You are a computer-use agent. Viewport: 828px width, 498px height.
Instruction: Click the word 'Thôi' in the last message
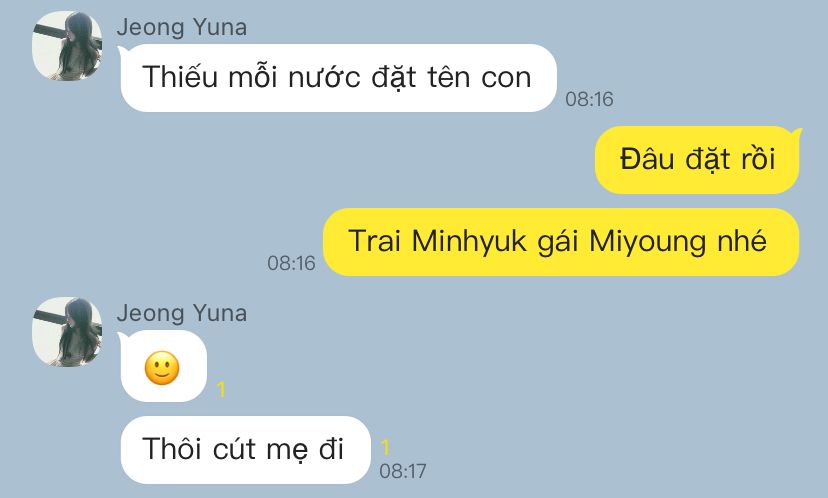click(x=173, y=449)
